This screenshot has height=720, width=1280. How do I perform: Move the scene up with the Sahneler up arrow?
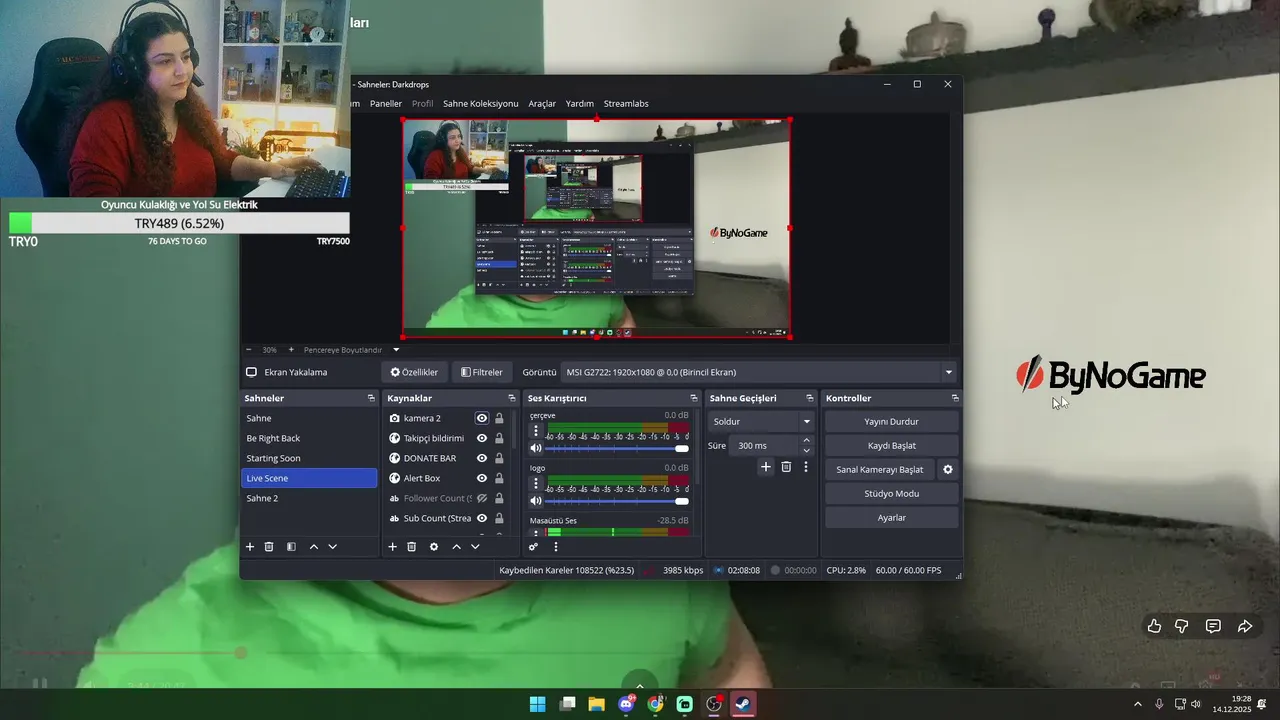click(x=314, y=547)
